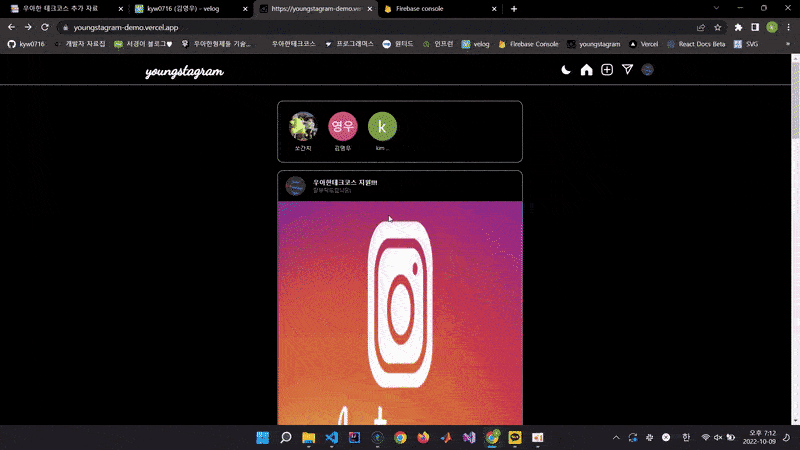
Task: Open the green k story avatar
Action: (x=382, y=126)
